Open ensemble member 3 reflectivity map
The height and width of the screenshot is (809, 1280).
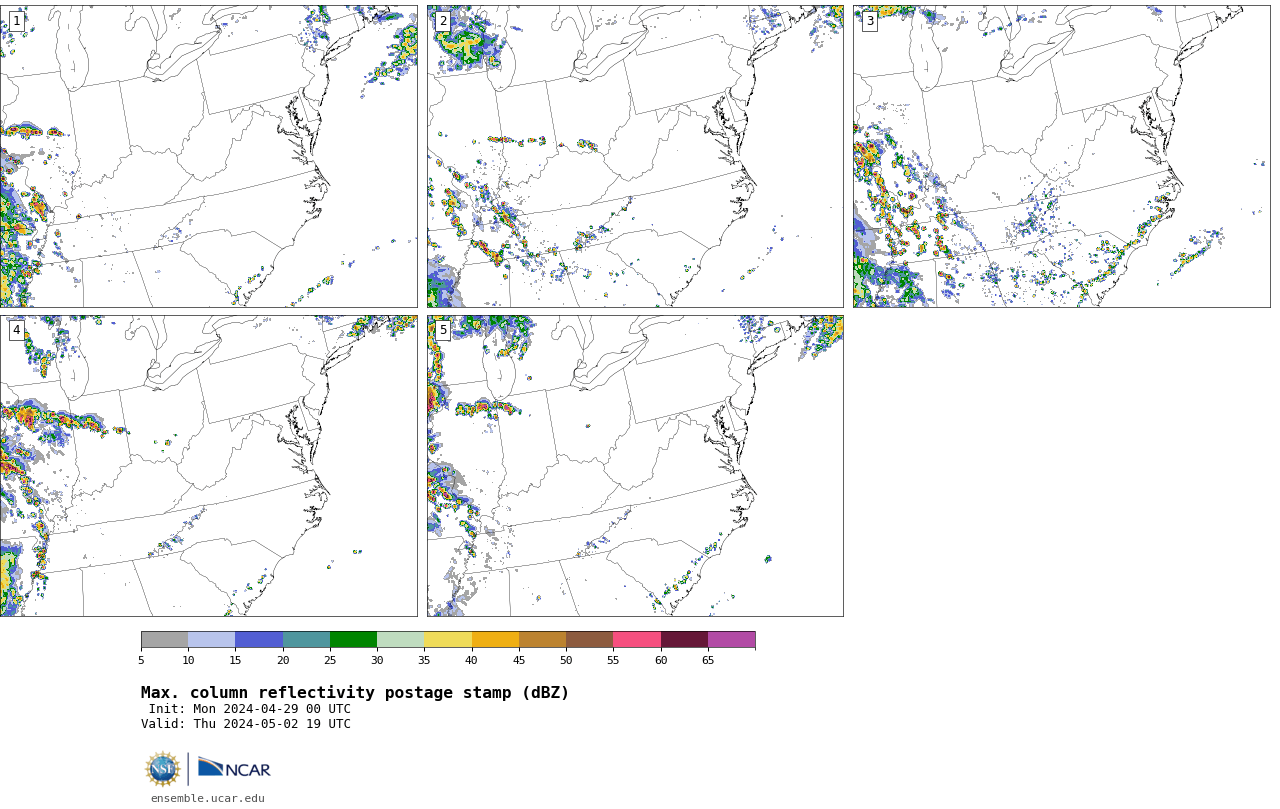click(x=1061, y=156)
